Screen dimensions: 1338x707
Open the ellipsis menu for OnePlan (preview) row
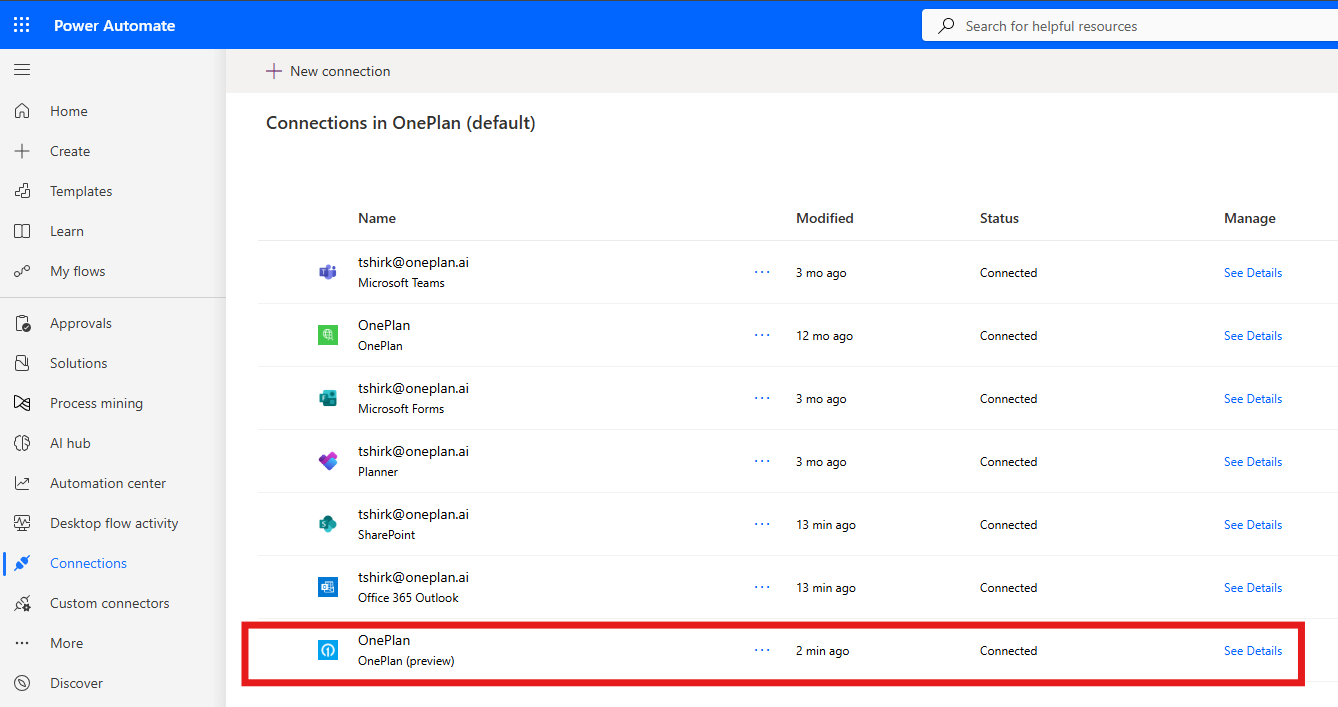tap(762, 650)
